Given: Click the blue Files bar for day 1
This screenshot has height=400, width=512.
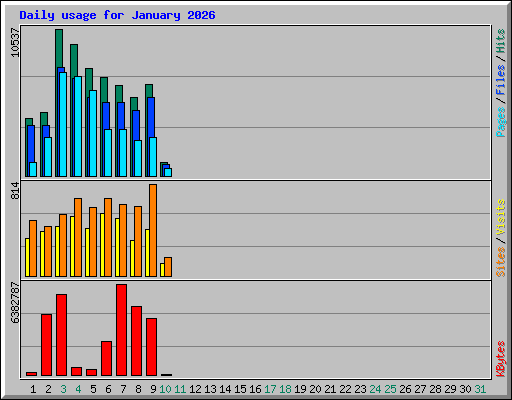Looking at the screenshot, I should [31, 143].
